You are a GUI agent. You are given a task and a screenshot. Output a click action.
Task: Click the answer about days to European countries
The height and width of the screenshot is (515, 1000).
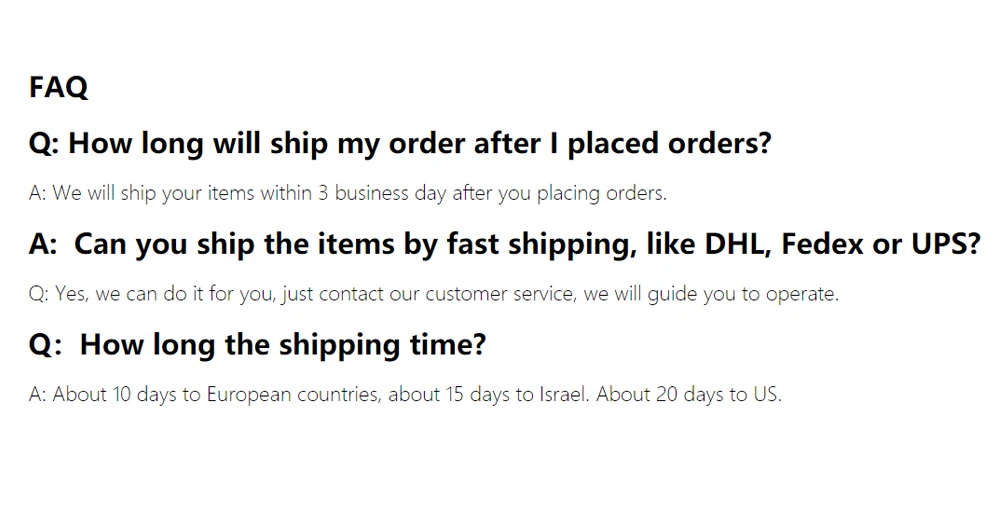[405, 395]
